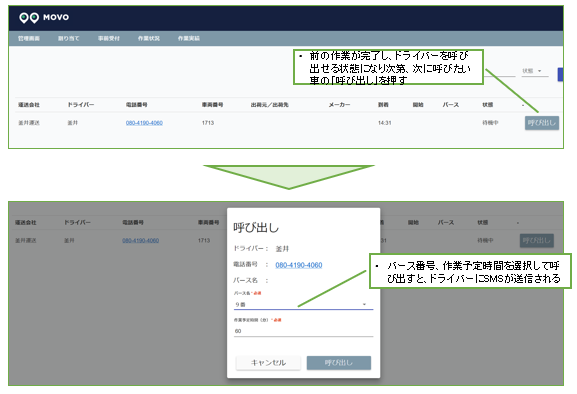The image size is (577, 394).
Task: Open phone link 080-4190-4060 in top table
Action: [144, 123]
